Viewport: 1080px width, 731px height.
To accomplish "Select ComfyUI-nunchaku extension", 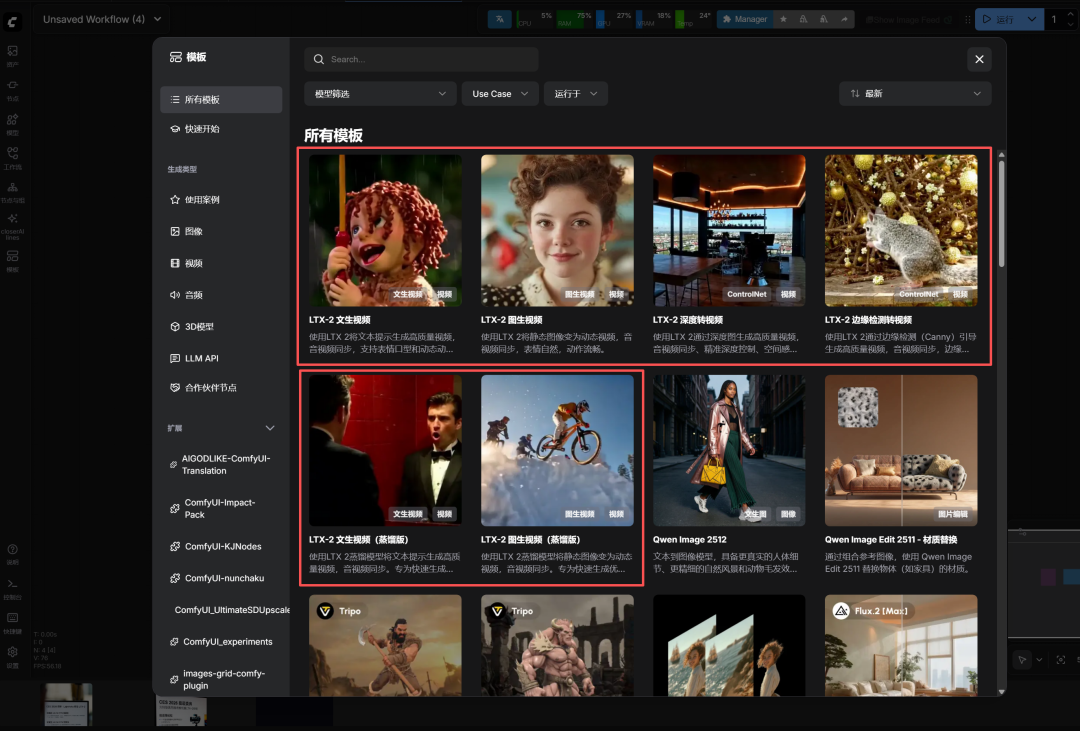I will point(221,578).
